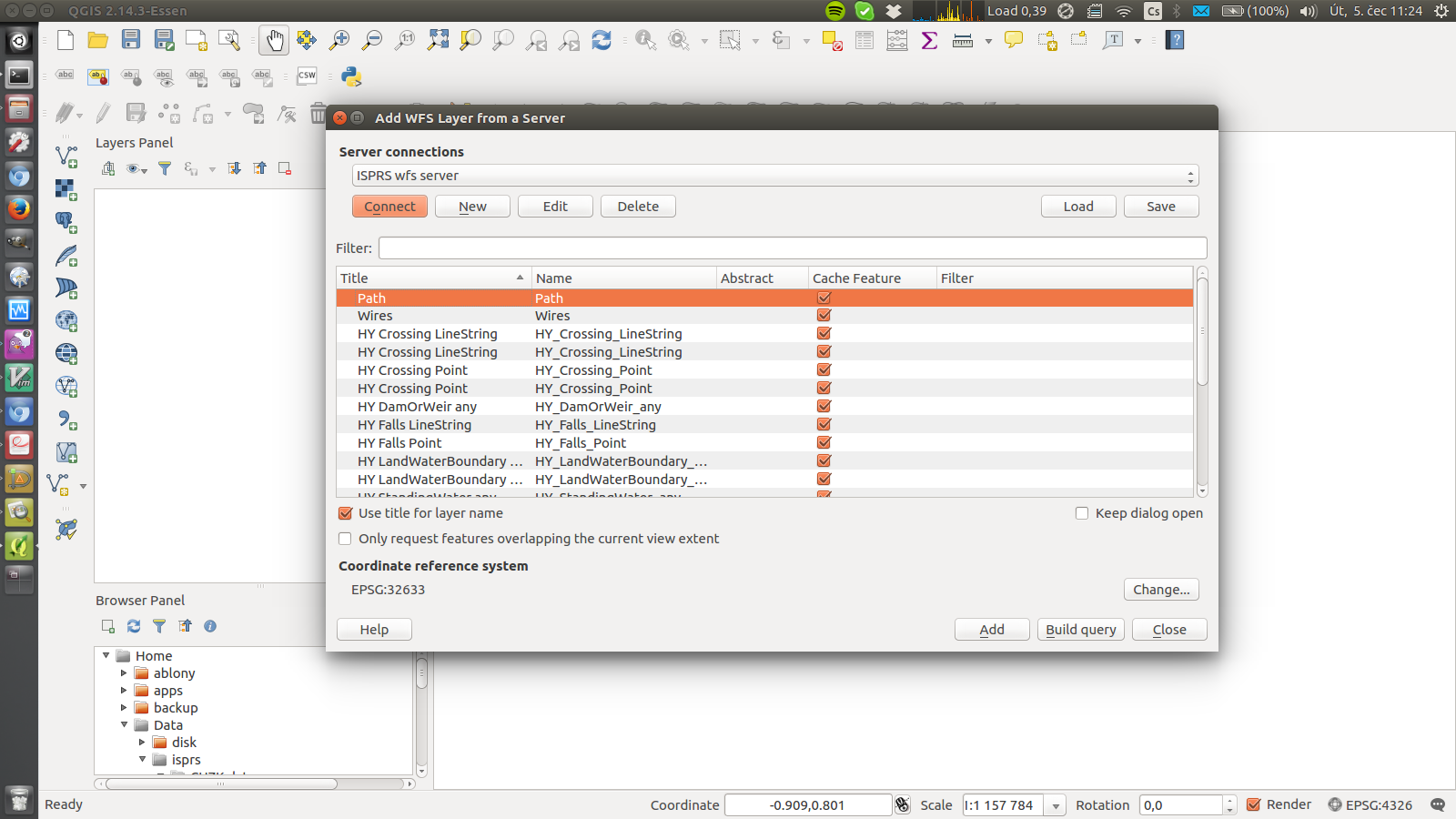Choose the Zoom Out magnifier tool

click(x=372, y=40)
